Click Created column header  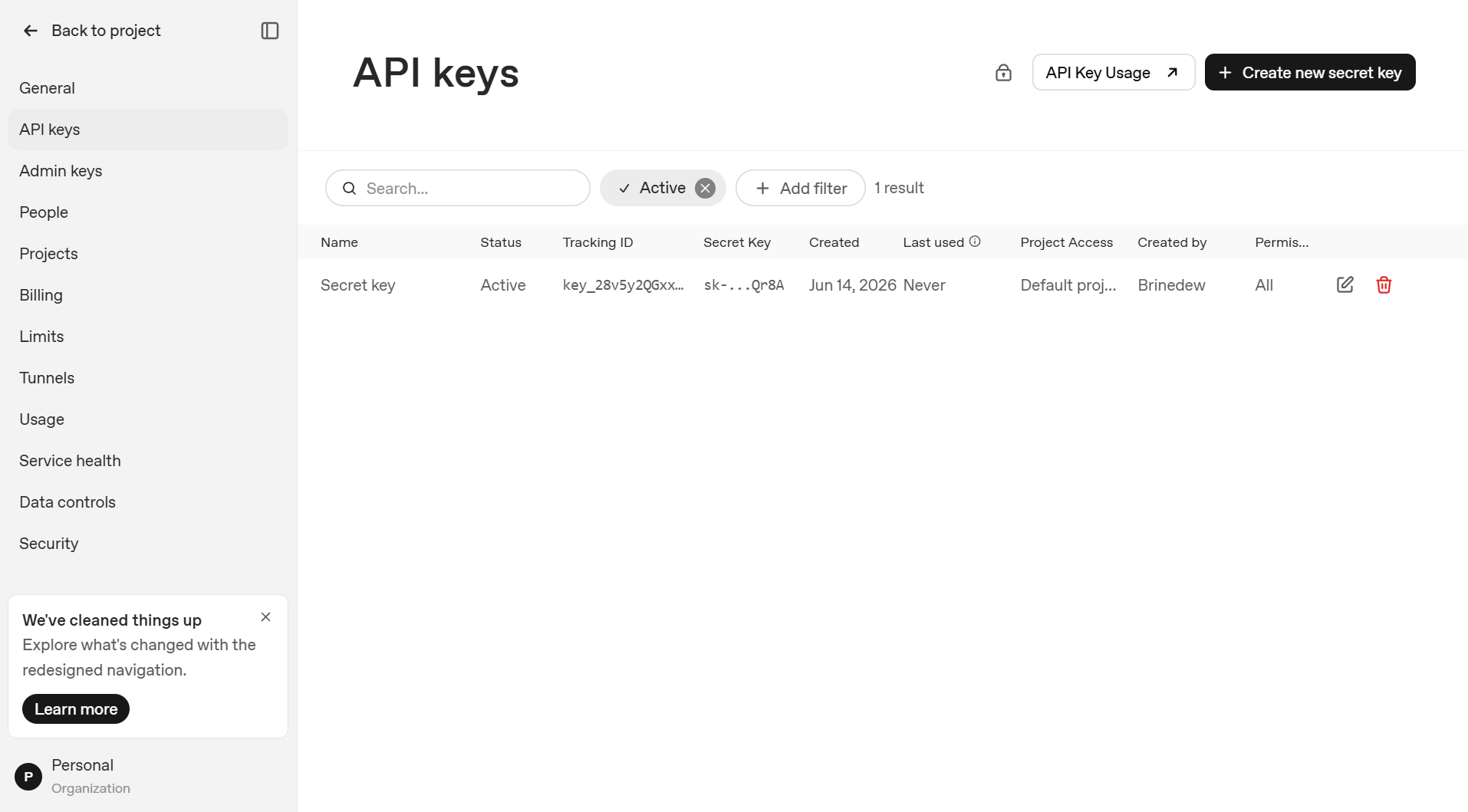point(834,242)
